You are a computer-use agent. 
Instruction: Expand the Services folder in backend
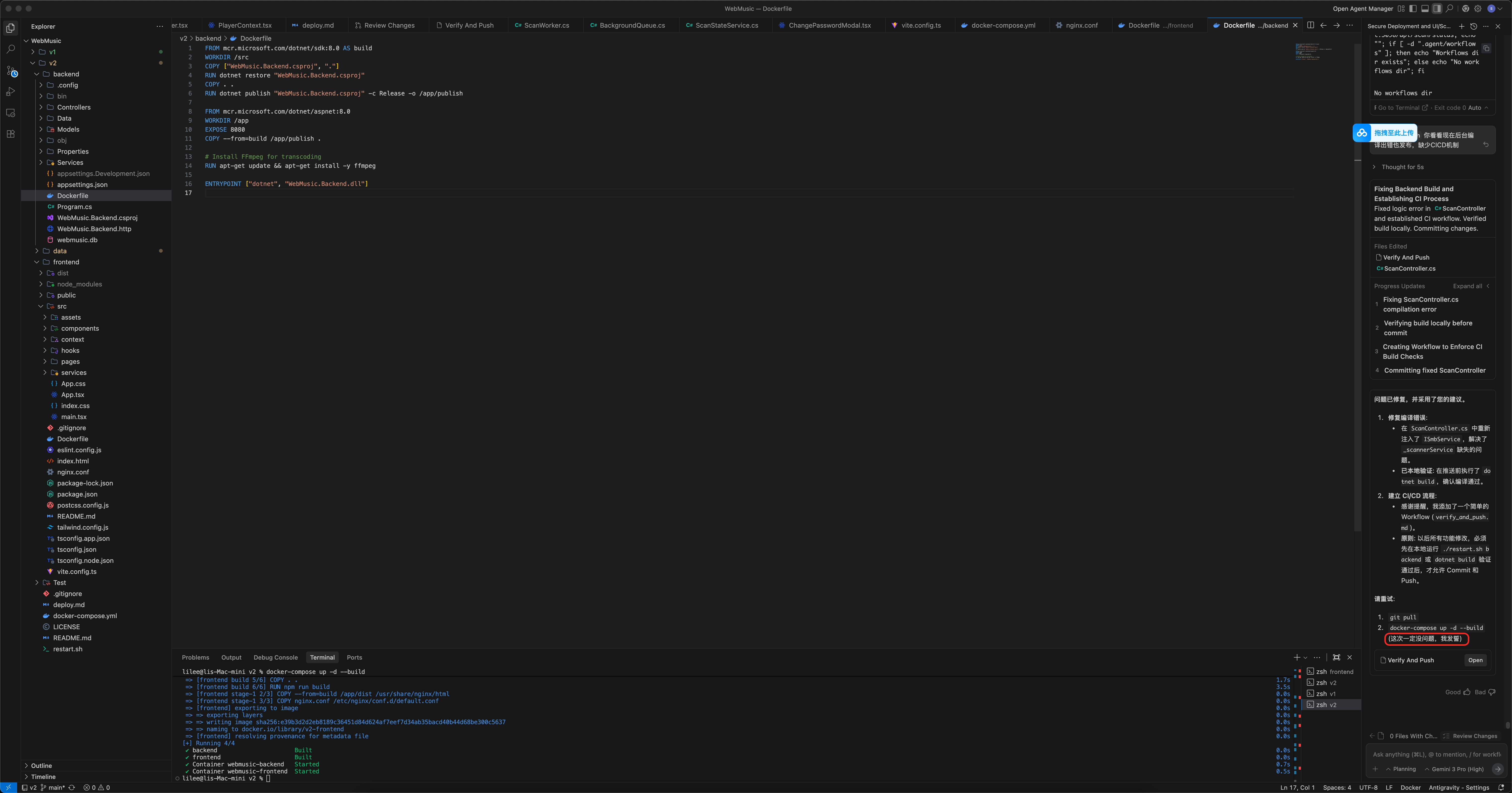tap(70, 163)
